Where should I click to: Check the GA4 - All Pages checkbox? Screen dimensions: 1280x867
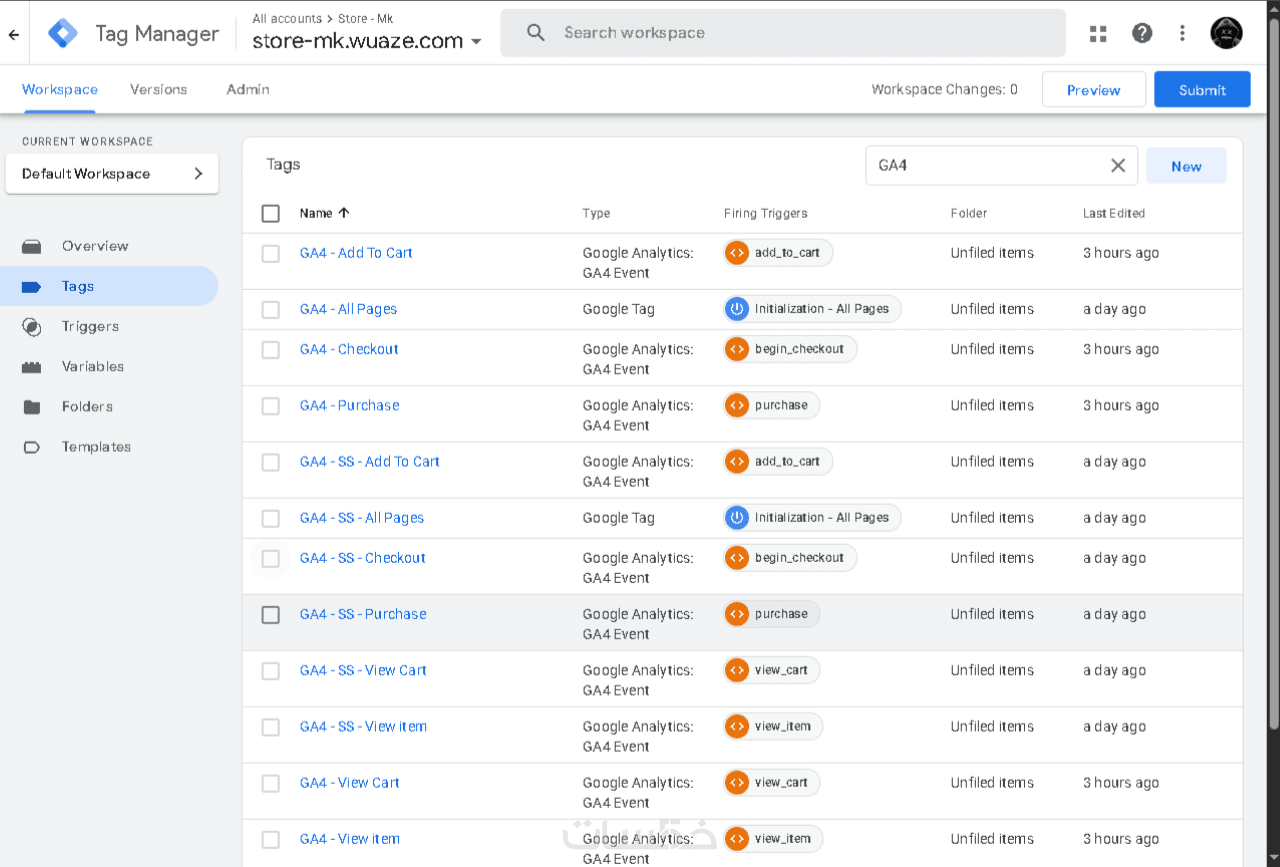(x=271, y=310)
